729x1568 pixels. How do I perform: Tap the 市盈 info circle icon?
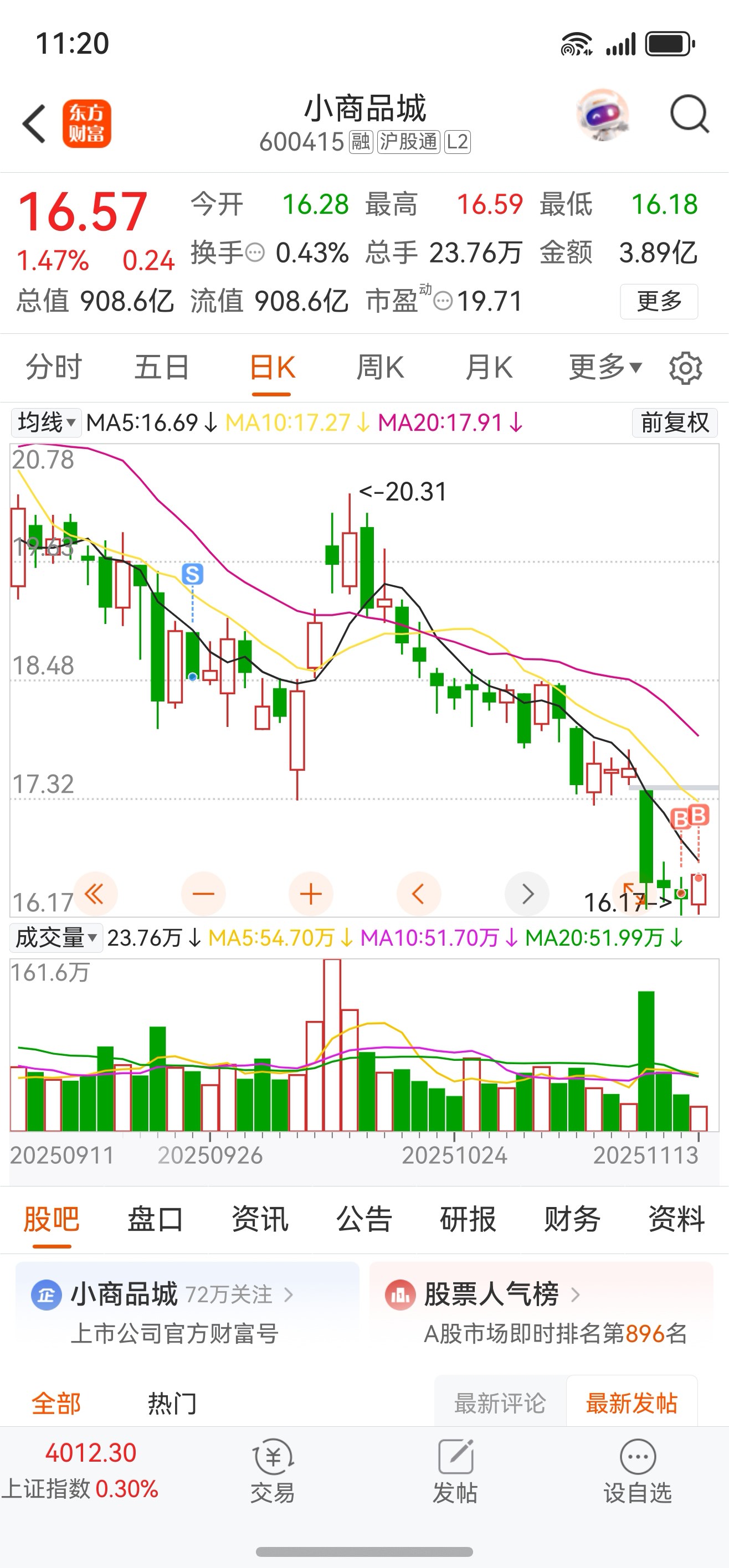tap(443, 301)
